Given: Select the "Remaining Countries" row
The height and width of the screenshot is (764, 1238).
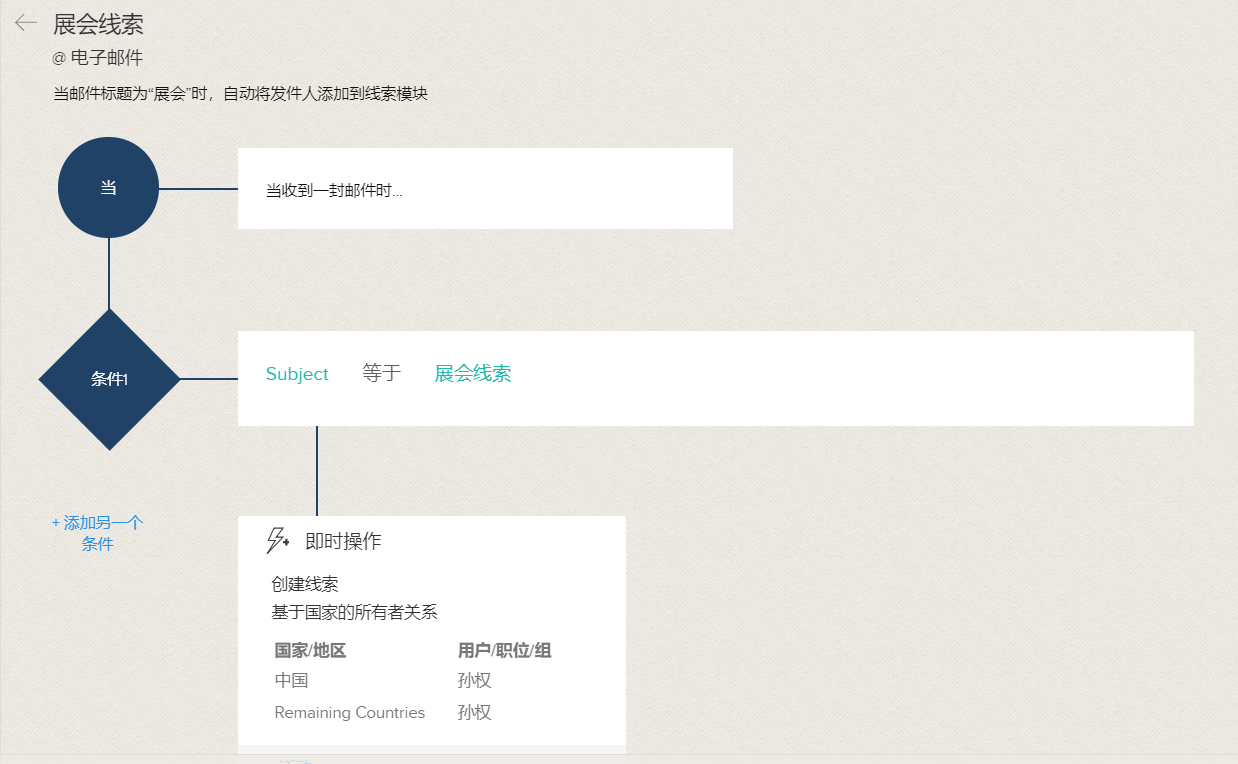Looking at the screenshot, I should 349,713.
